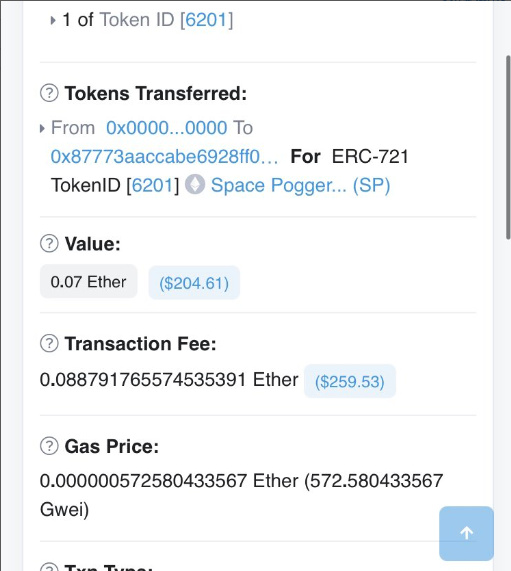Click the scroll-to-top arrow button
Screen dimensions: 511x571
coord(466,533)
